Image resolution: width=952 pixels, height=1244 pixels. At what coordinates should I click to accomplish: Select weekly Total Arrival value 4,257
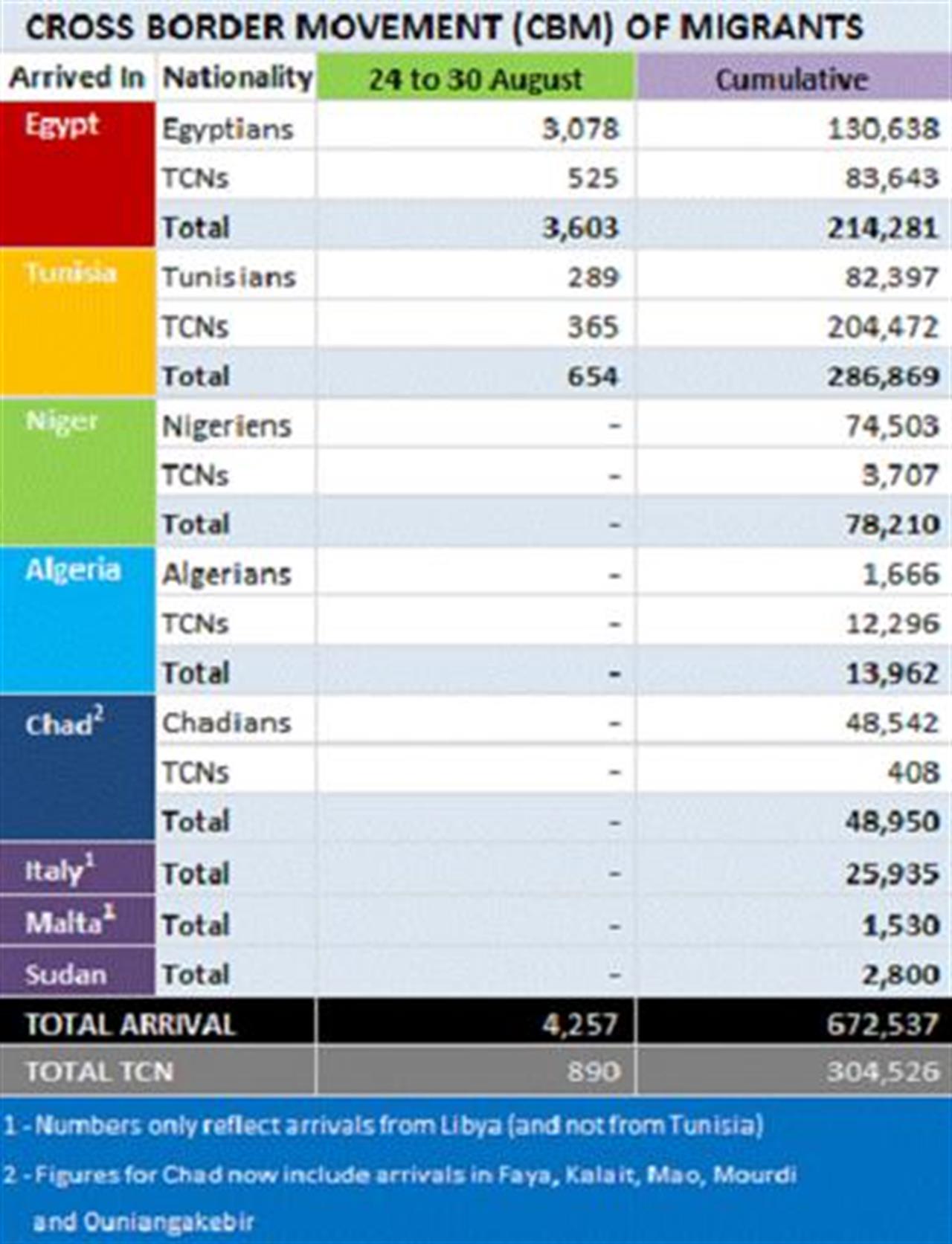coord(580,1025)
